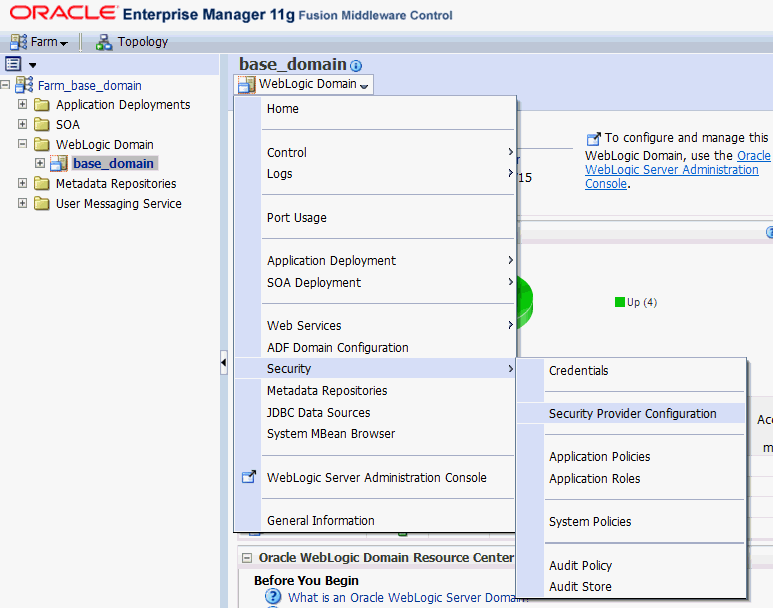
Task: Click the green Up (4) legend swatch
Action: 620,302
